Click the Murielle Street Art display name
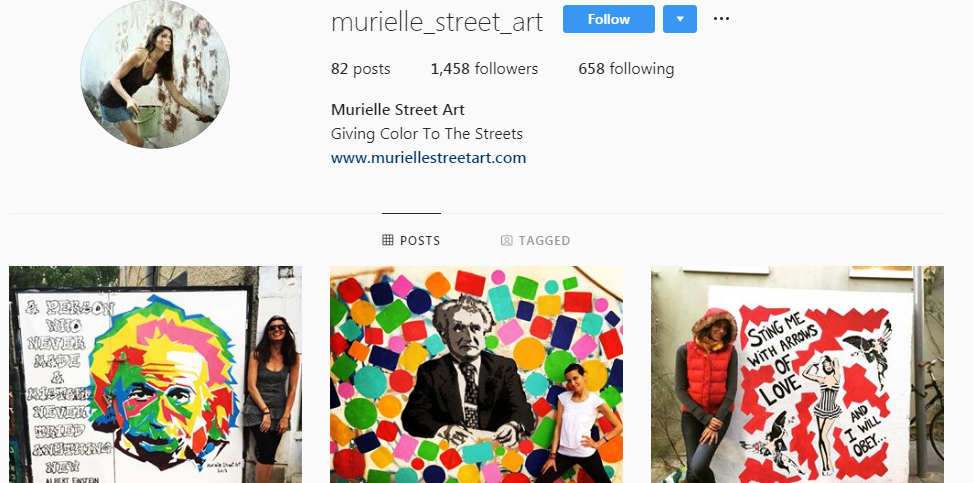This screenshot has height=483, width=973. (x=398, y=110)
